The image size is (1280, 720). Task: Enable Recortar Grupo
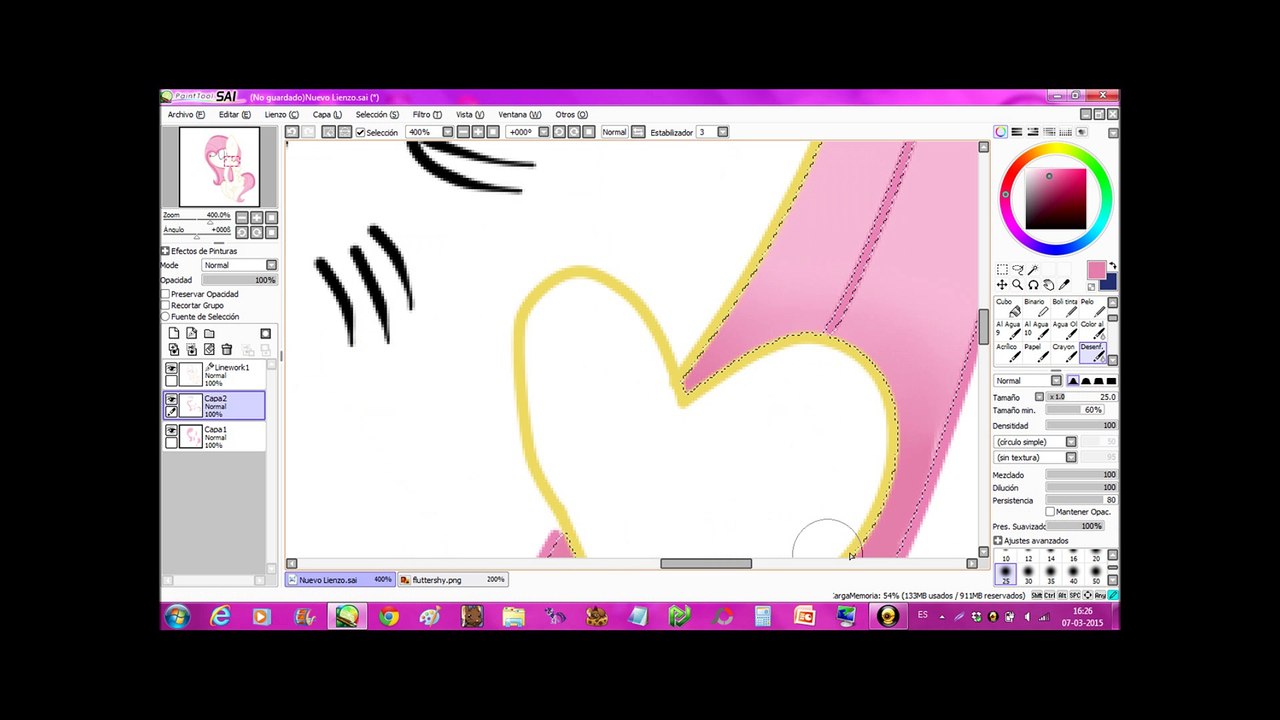166,305
